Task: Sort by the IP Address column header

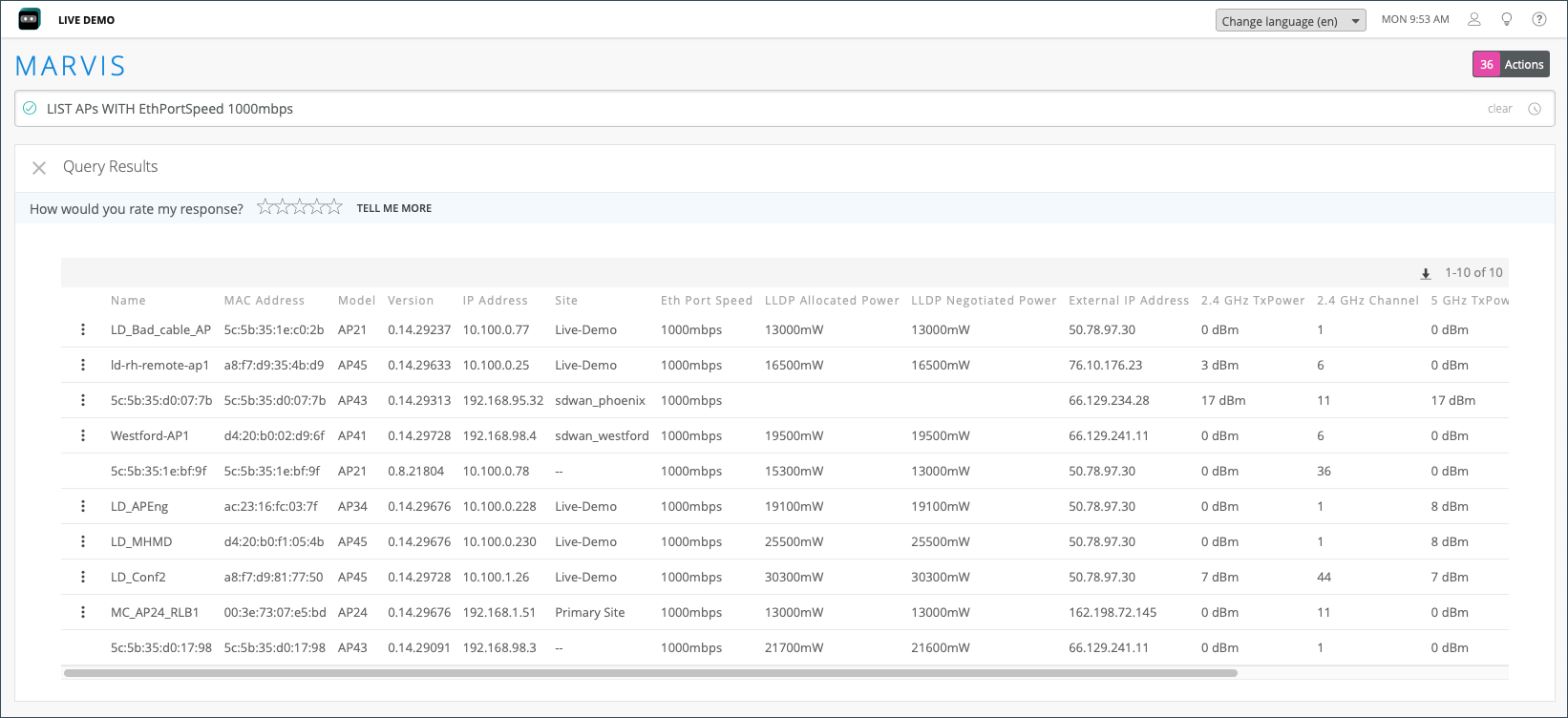Action: coord(496,300)
